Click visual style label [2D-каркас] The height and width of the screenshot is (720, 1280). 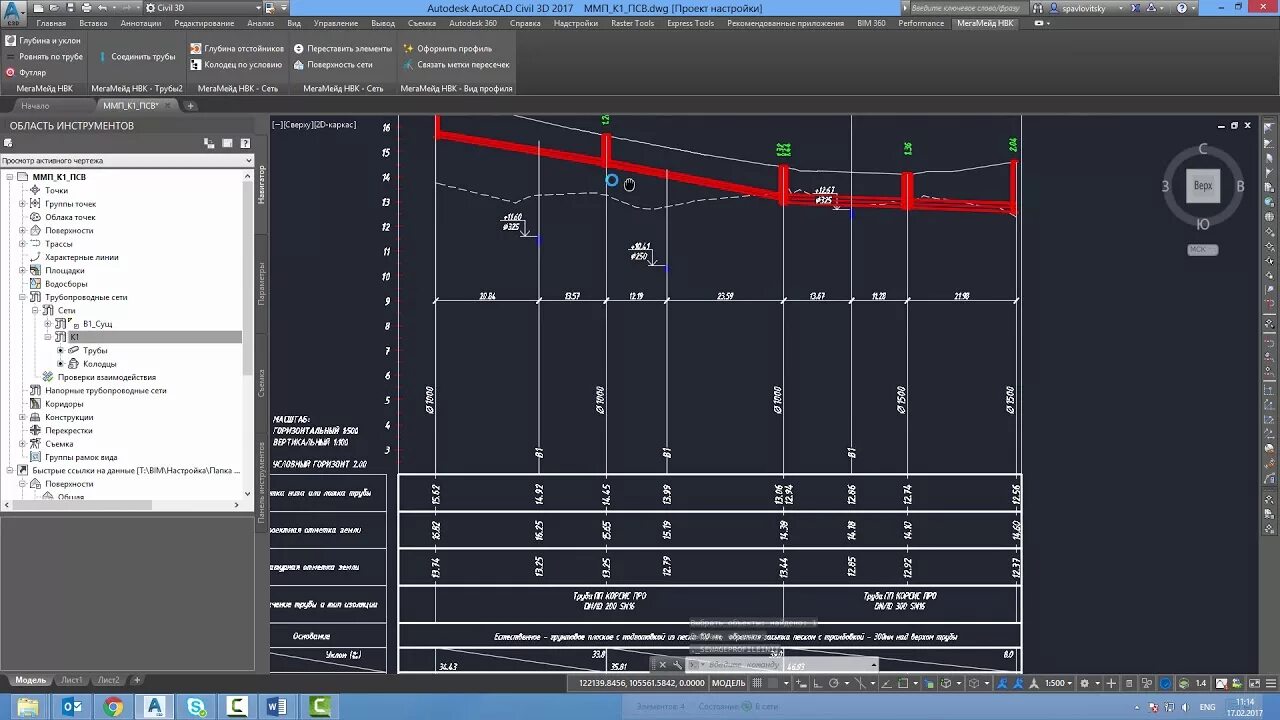tap(334, 125)
